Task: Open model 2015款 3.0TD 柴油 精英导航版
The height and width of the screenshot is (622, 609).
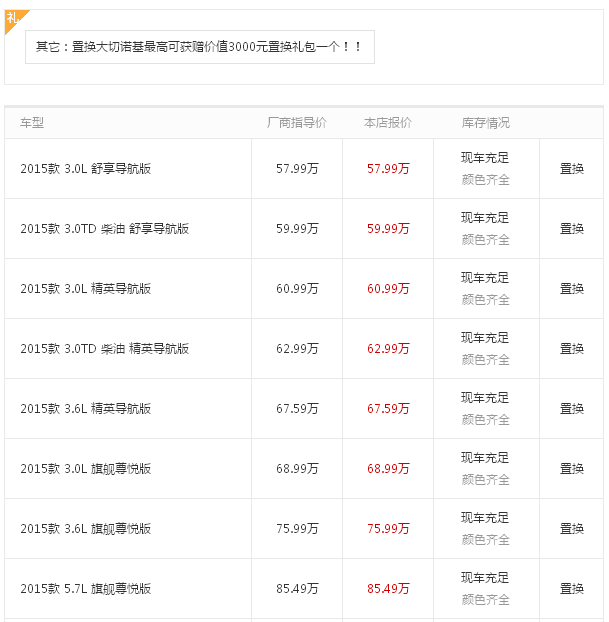Action: 105,349
